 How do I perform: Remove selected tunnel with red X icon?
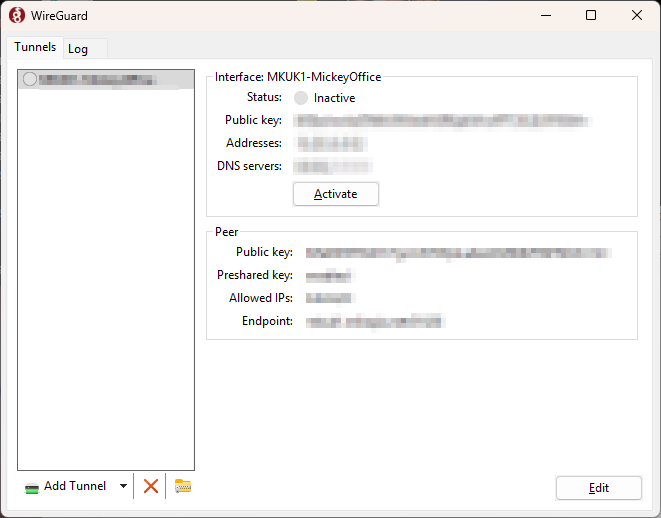click(x=150, y=486)
